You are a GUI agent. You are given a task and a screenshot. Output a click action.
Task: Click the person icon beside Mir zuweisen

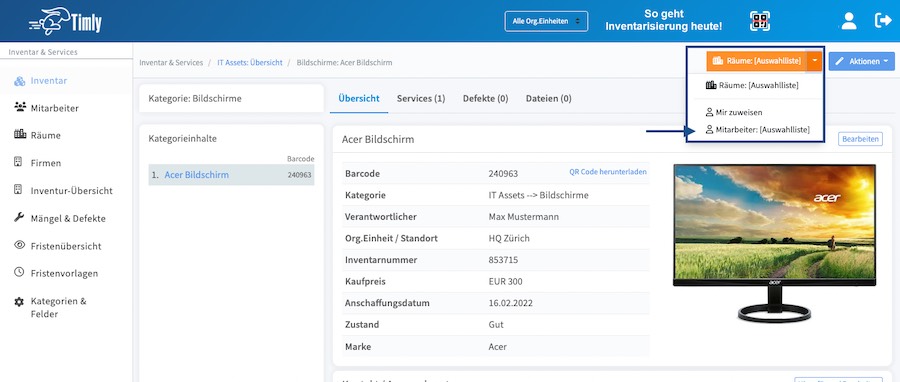click(x=709, y=112)
